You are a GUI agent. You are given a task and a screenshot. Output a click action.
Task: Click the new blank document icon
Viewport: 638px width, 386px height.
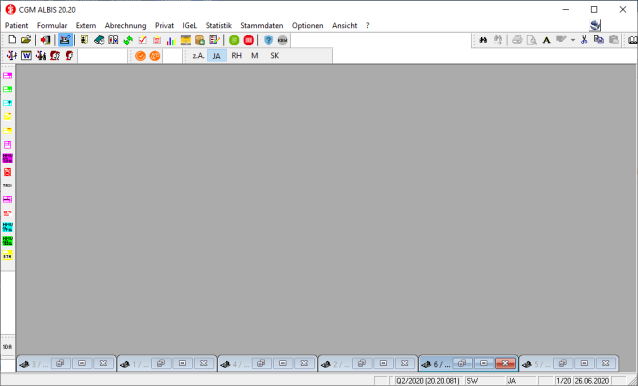12,40
